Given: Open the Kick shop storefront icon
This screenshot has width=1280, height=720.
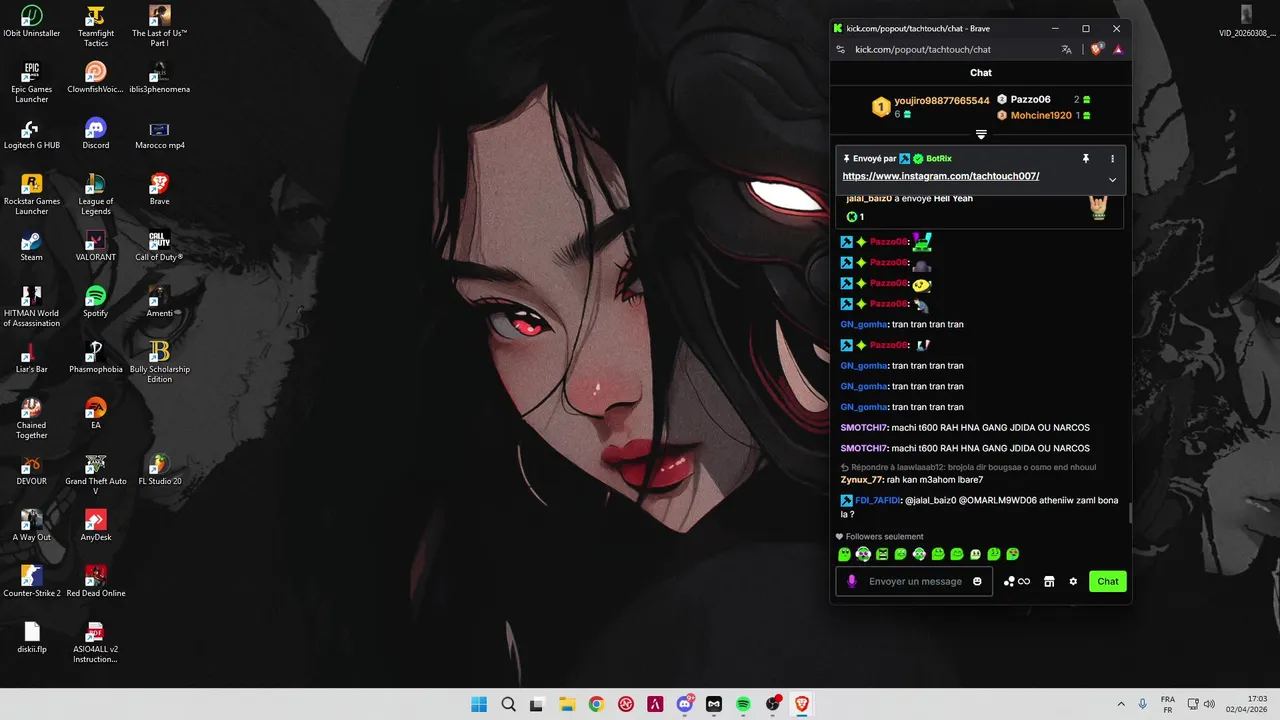Looking at the screenshot, I should click(x=1049, y=581).
